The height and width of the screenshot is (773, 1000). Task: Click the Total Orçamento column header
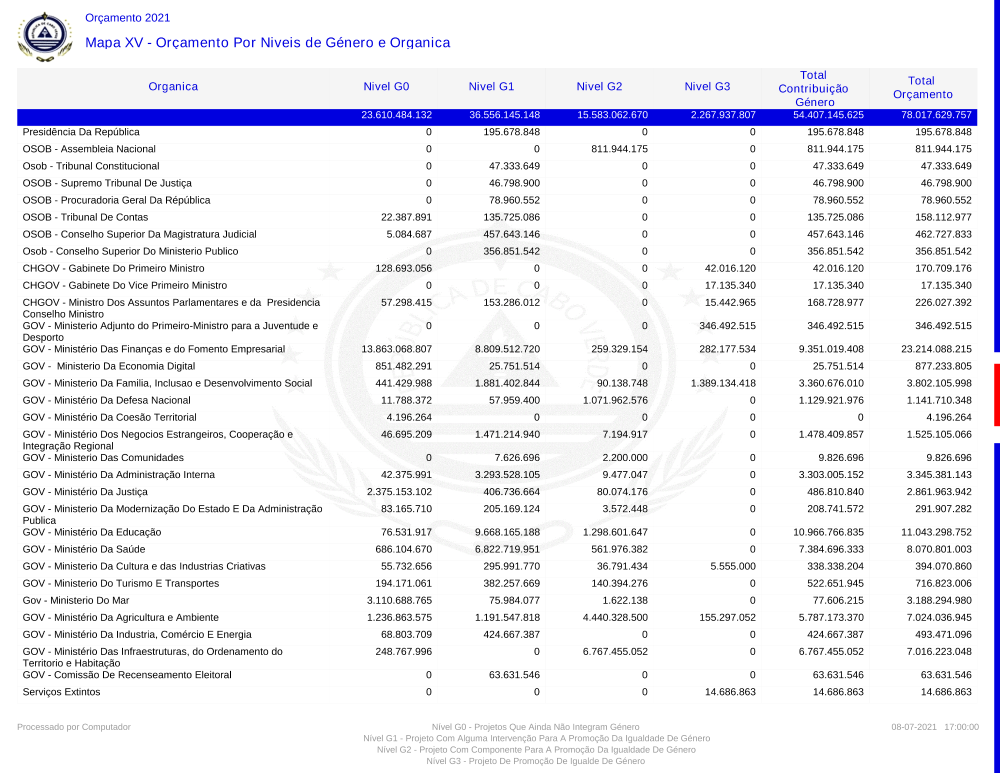[921, 88]
